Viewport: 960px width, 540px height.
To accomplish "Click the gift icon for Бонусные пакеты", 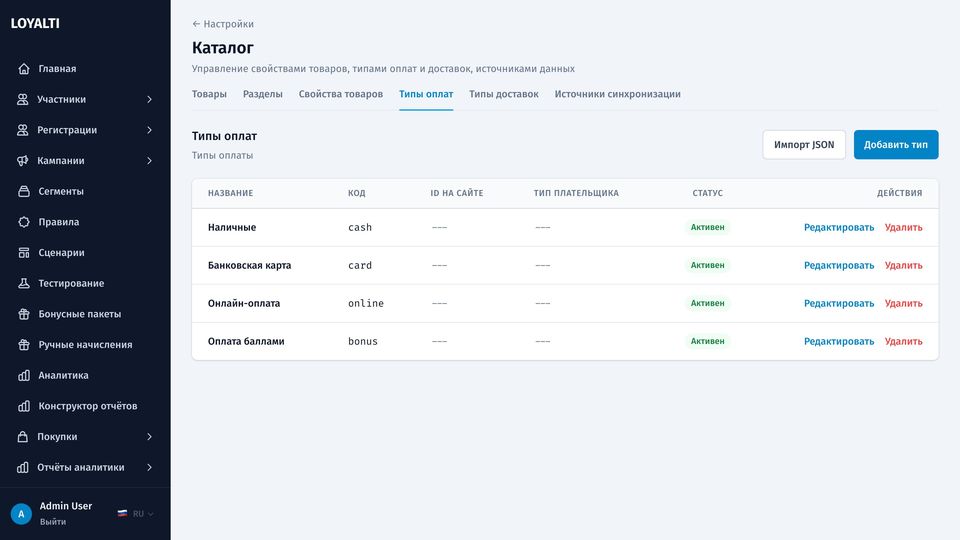I will (24, 313).
